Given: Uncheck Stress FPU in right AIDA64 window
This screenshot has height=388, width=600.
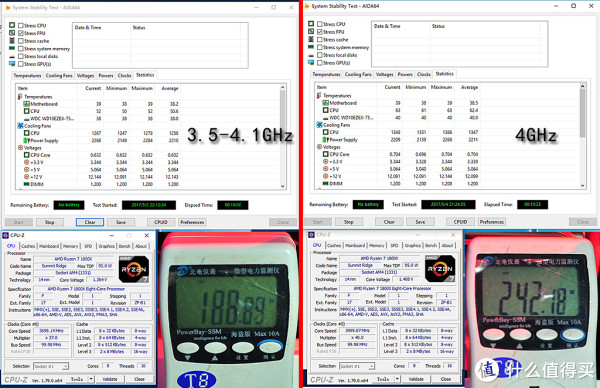Looking at the screenshot, I should pos(320,32).
